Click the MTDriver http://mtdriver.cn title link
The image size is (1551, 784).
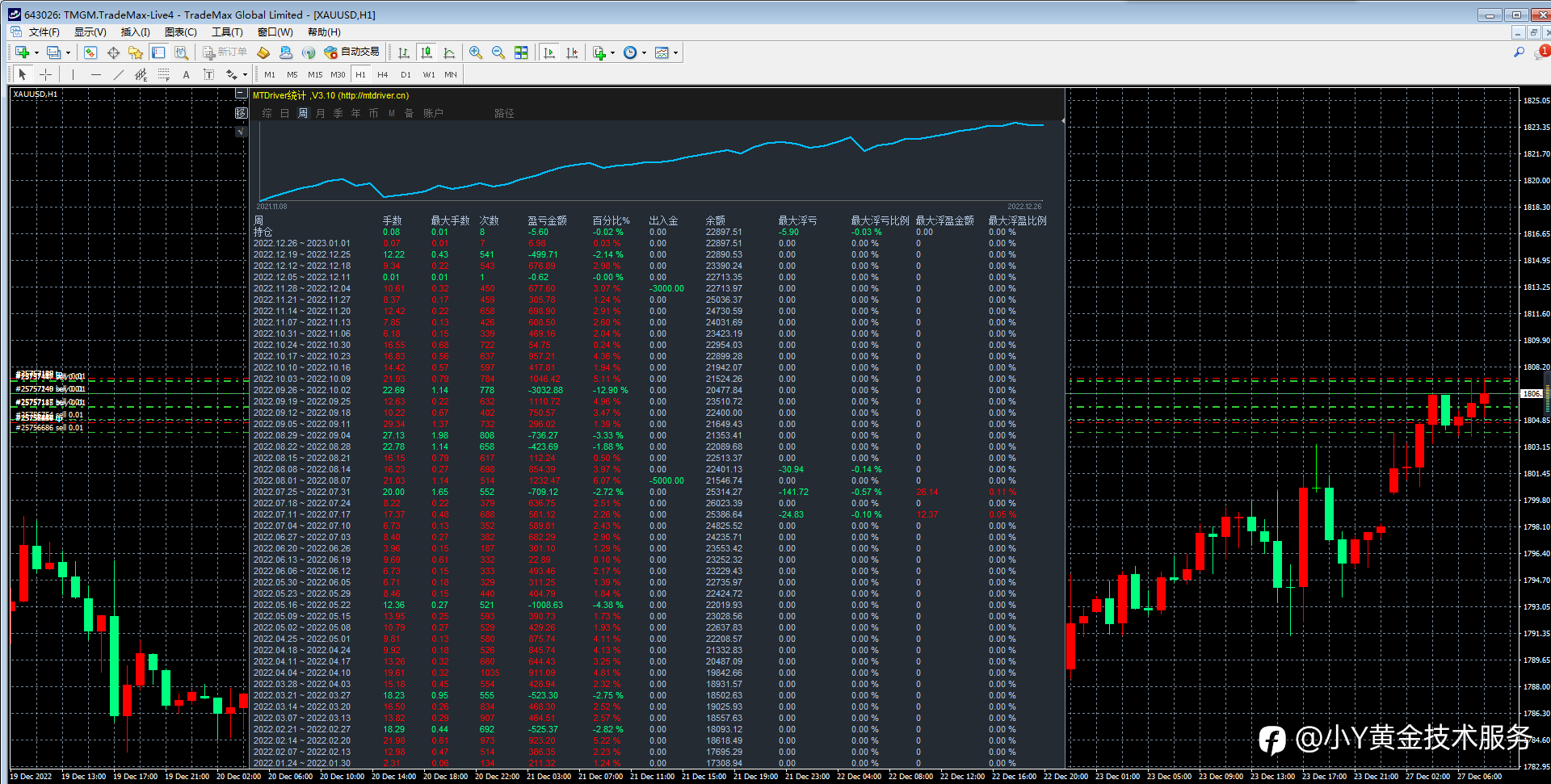tap(373, 95)
